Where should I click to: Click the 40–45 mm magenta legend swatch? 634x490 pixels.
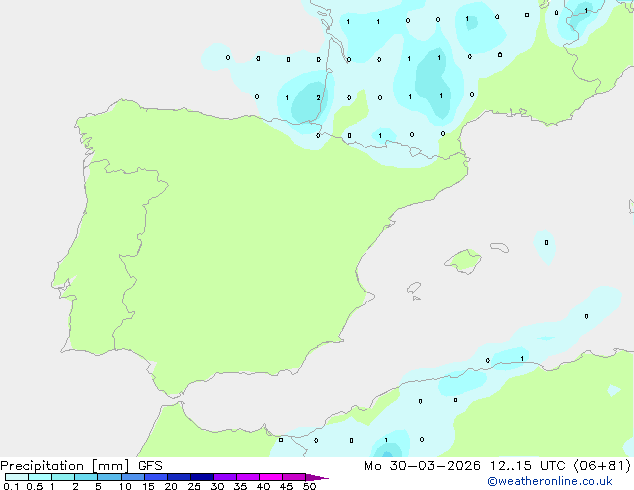coord(271,477)
